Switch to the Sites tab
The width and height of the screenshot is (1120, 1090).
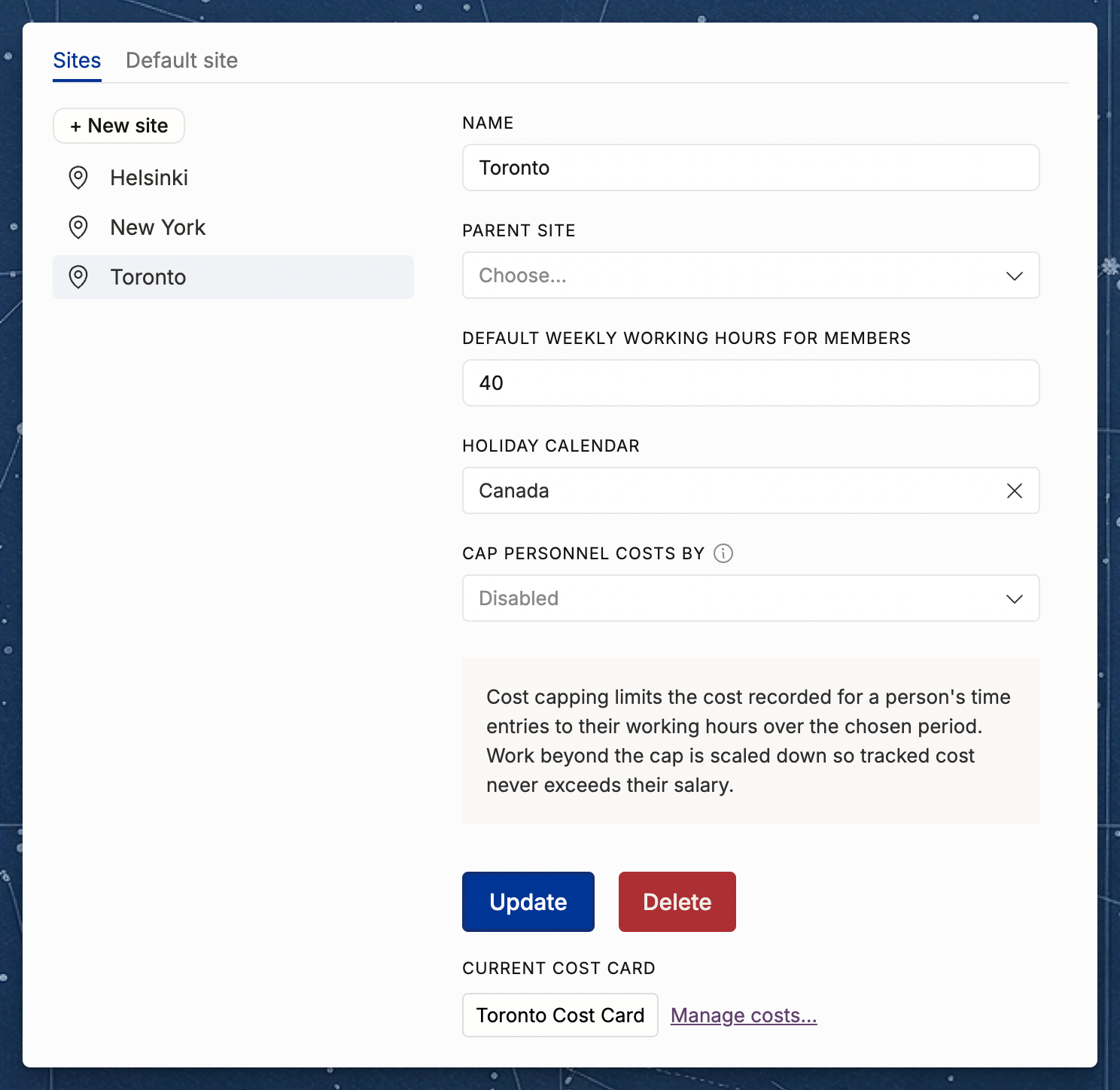(77, 60)
